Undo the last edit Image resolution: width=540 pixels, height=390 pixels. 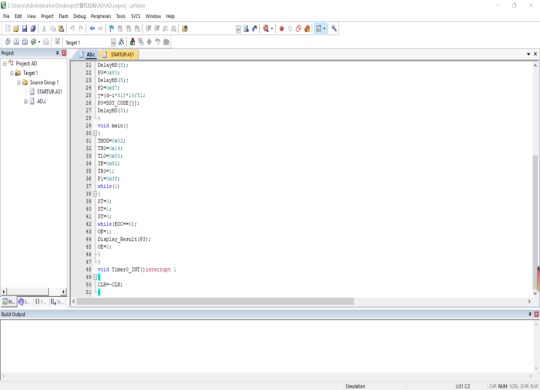click(72, 29)
